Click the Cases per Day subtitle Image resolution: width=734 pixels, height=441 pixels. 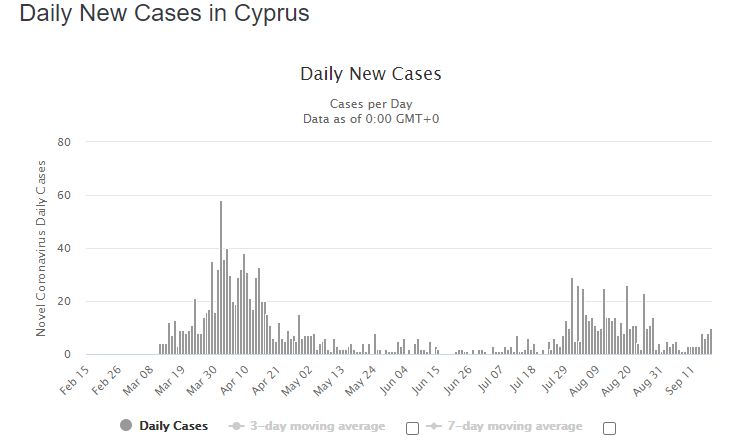370,104
